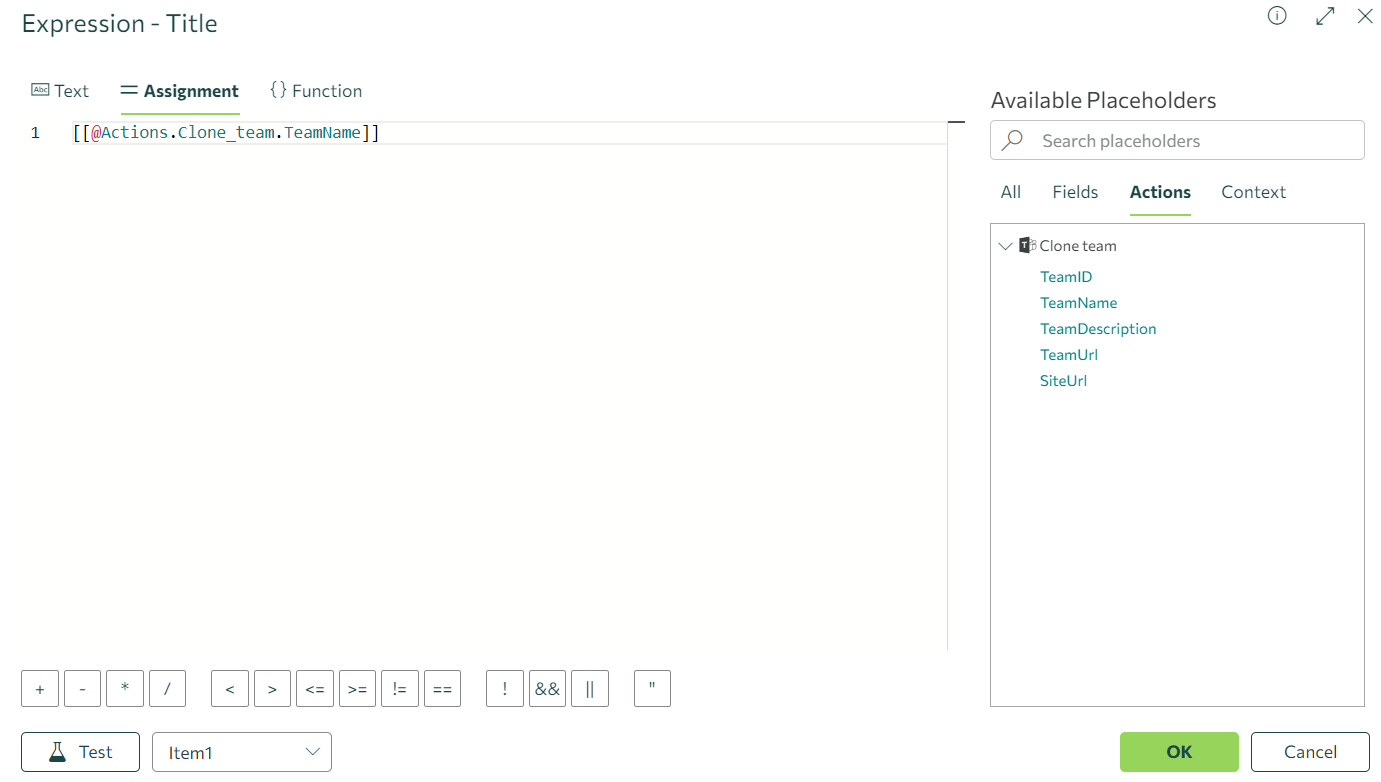Switch to the Text tab
Screen dimensions: 1381x782
60,91
